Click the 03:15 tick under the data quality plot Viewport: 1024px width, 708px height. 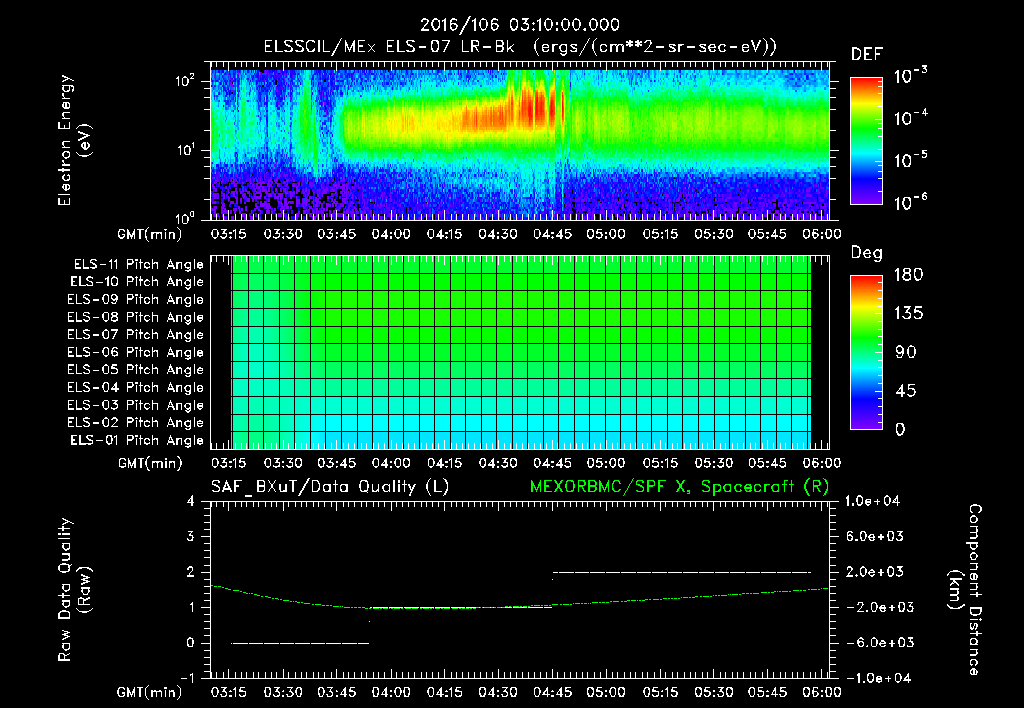coord(229,692)
